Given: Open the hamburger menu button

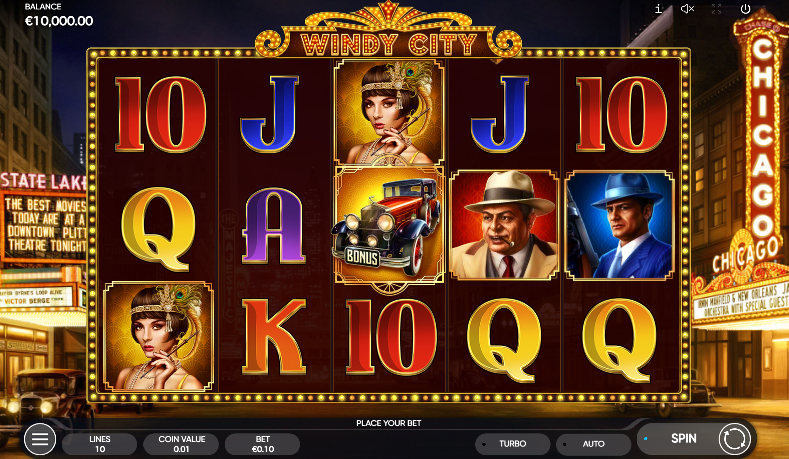Looking at the screenshot, I should coord(40,439).
